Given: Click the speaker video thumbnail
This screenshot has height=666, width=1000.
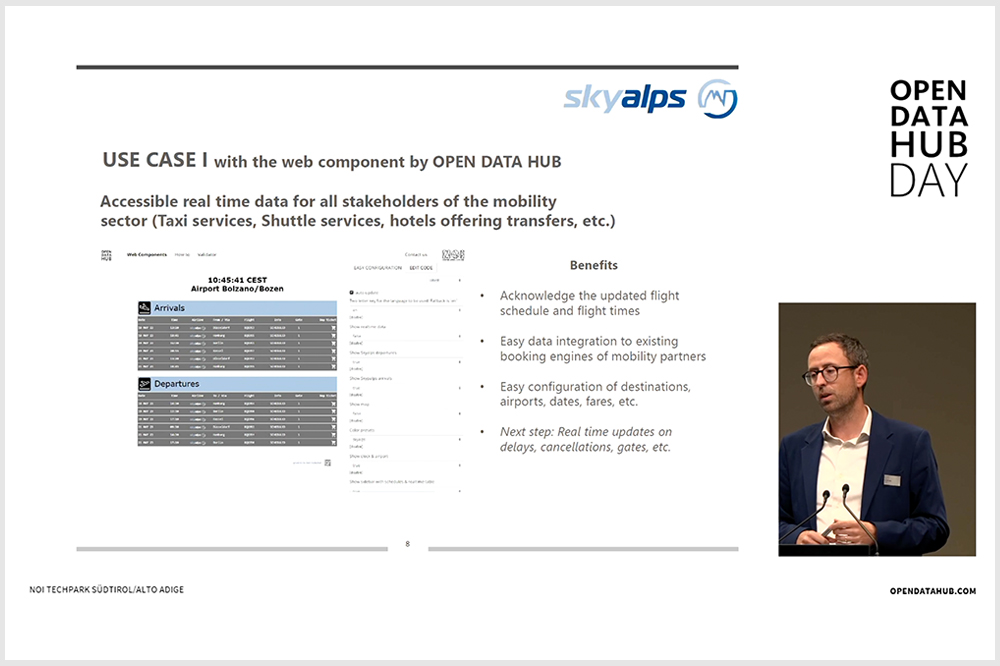Looking at the screenshot, I should [877, 429].
